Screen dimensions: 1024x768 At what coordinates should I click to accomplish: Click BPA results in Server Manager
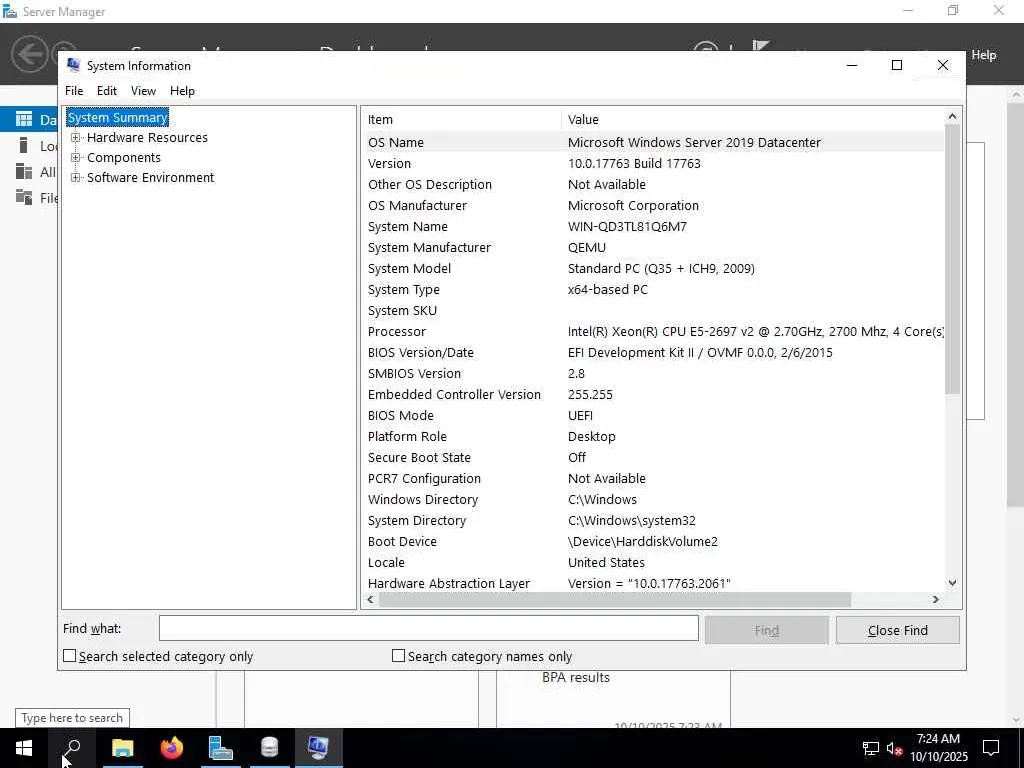(x=575, y=678)
